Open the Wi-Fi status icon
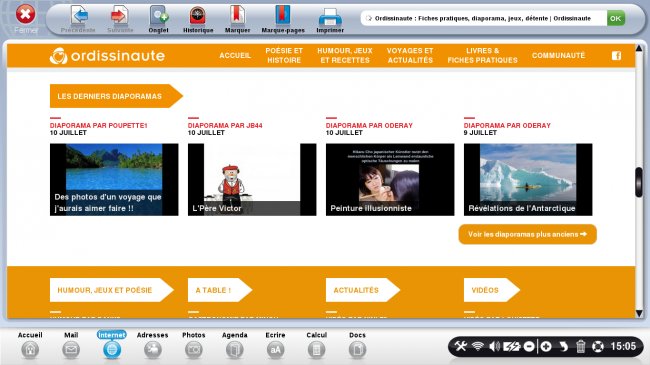This screenshot has width=650, height=365. [478, 346]
